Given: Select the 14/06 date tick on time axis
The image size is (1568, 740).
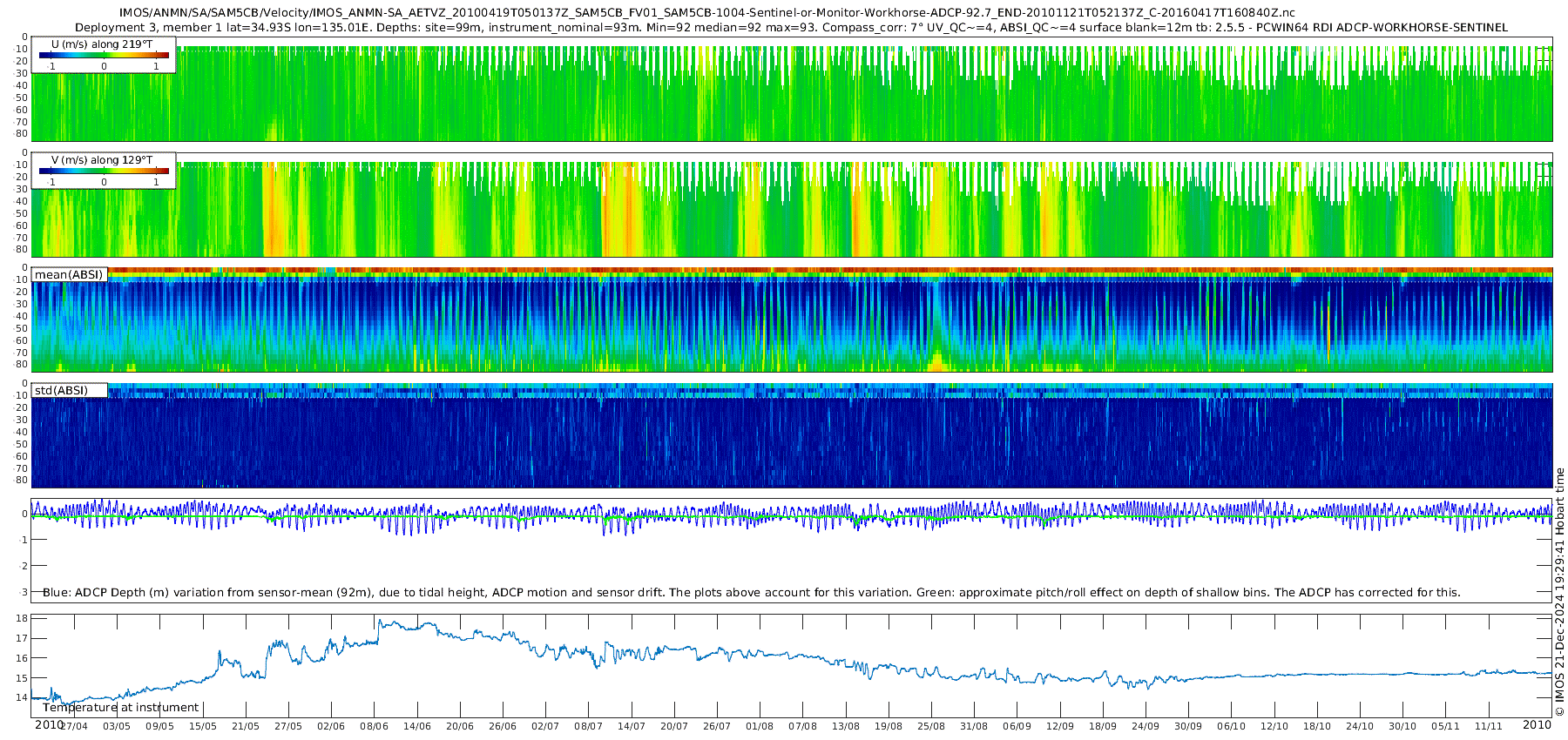Looking at the screenshot, I should (417, 727).
